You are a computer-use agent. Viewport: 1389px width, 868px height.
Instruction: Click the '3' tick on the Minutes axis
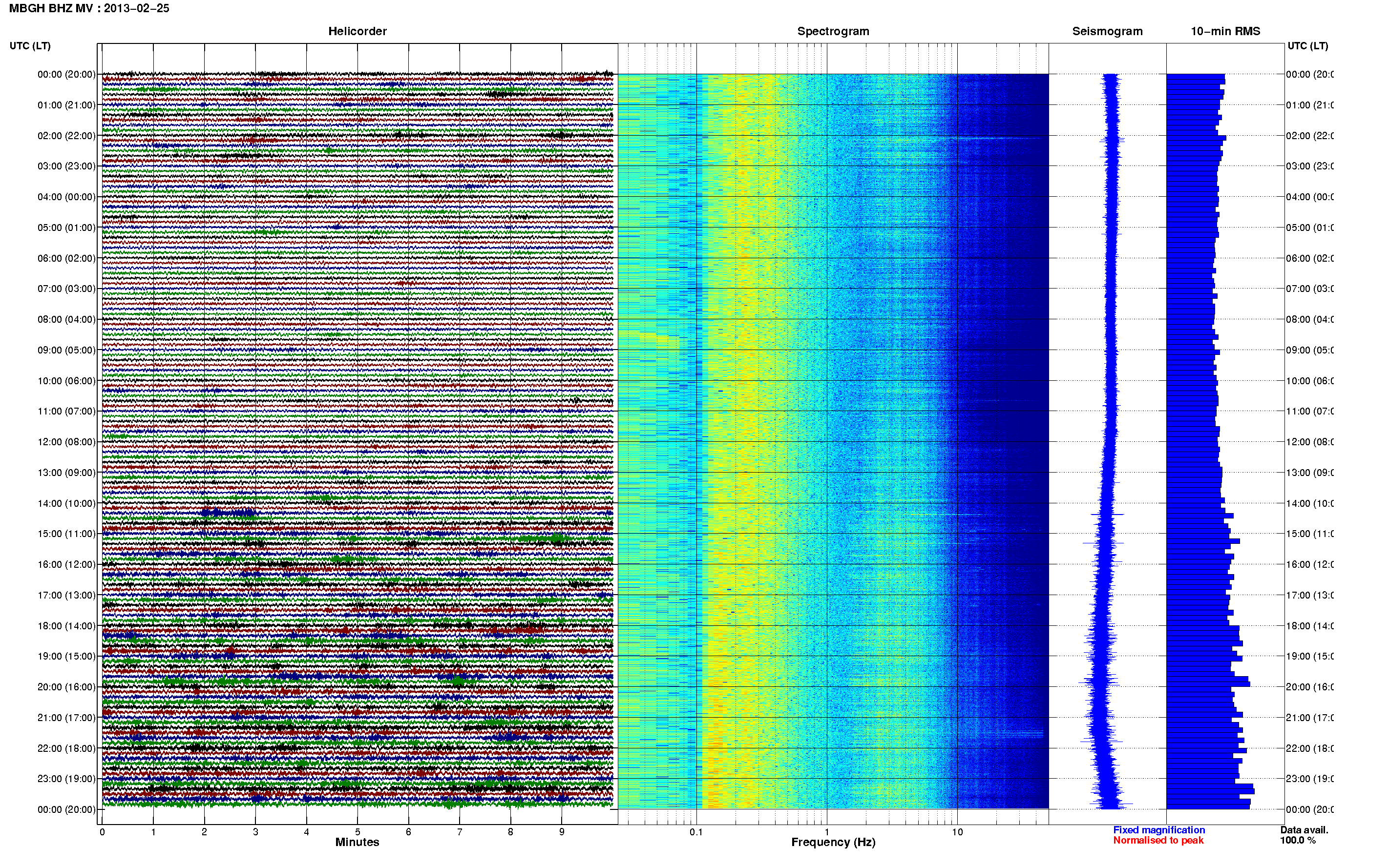(x=255, y=832)
